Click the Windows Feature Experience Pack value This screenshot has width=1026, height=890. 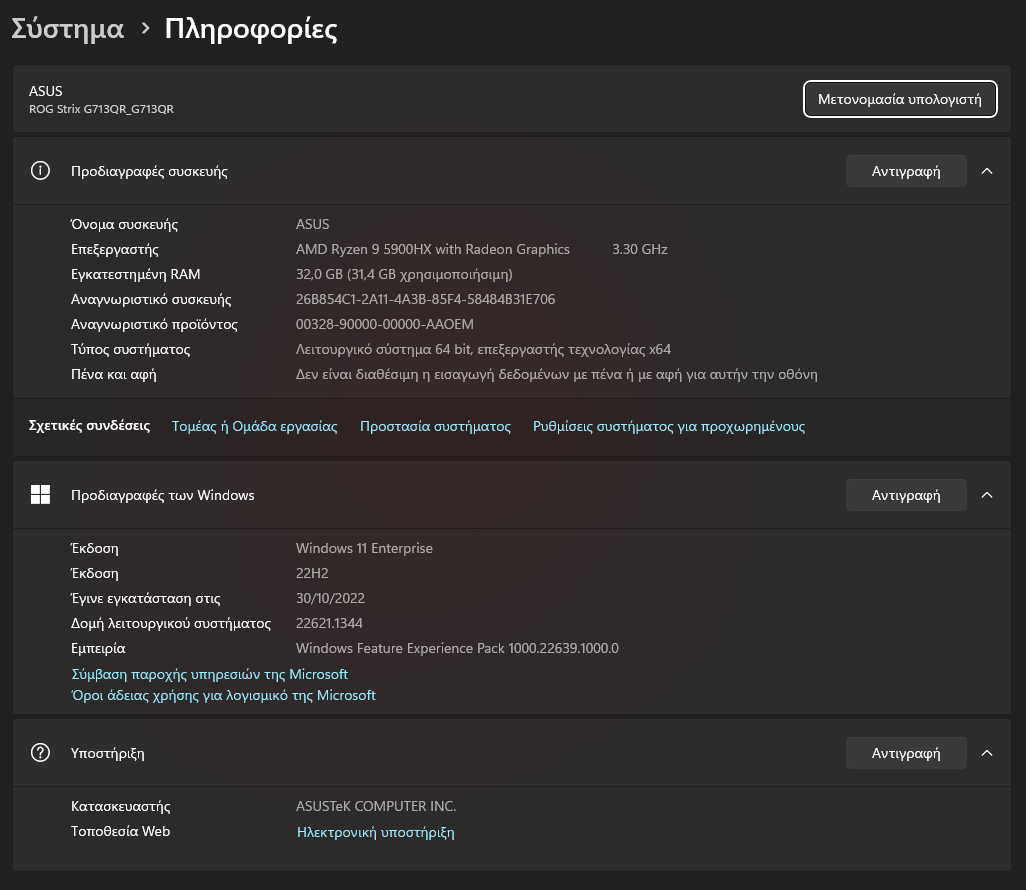point(457,648)
